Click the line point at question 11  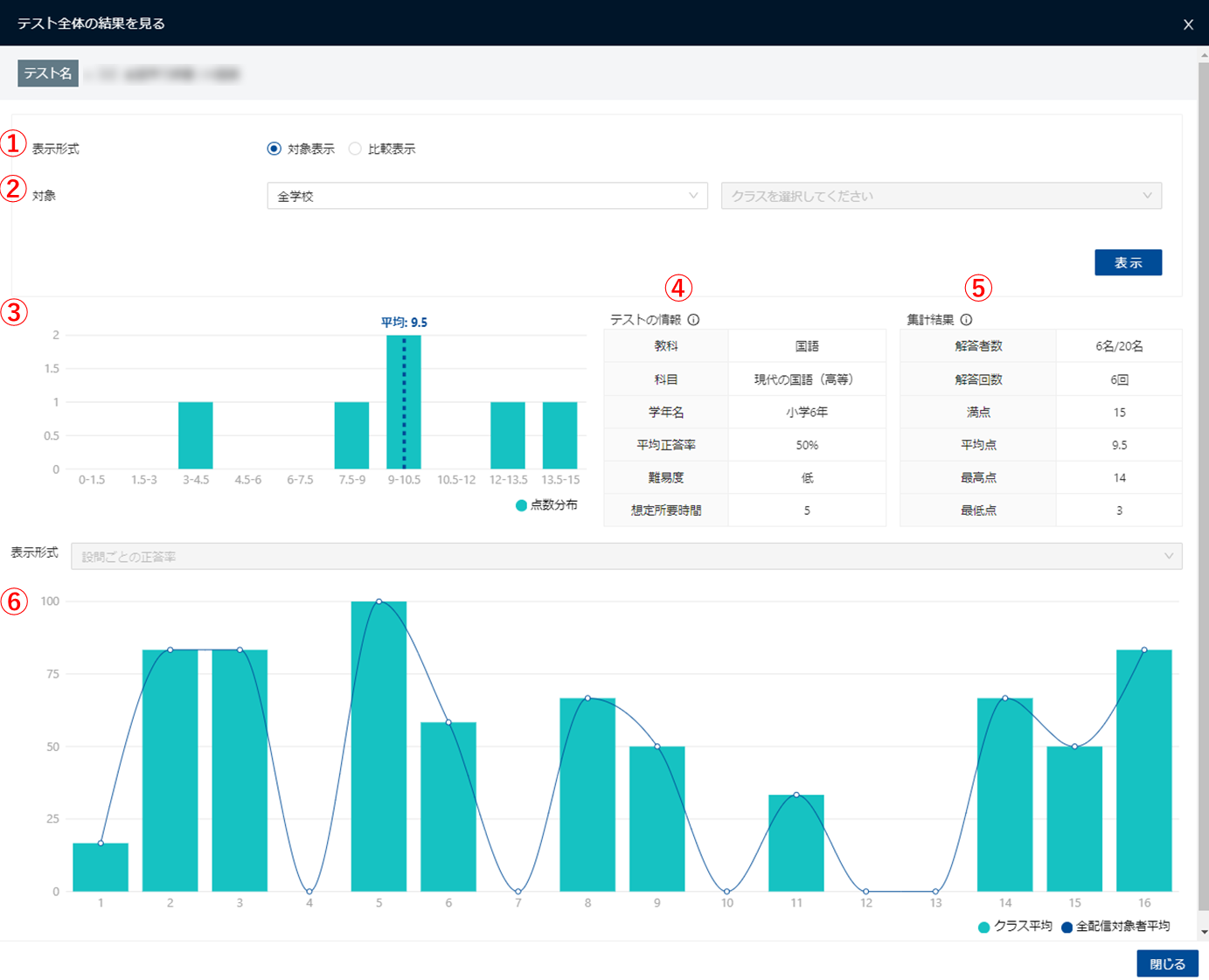pyautogui.click(x=796, y=795)
